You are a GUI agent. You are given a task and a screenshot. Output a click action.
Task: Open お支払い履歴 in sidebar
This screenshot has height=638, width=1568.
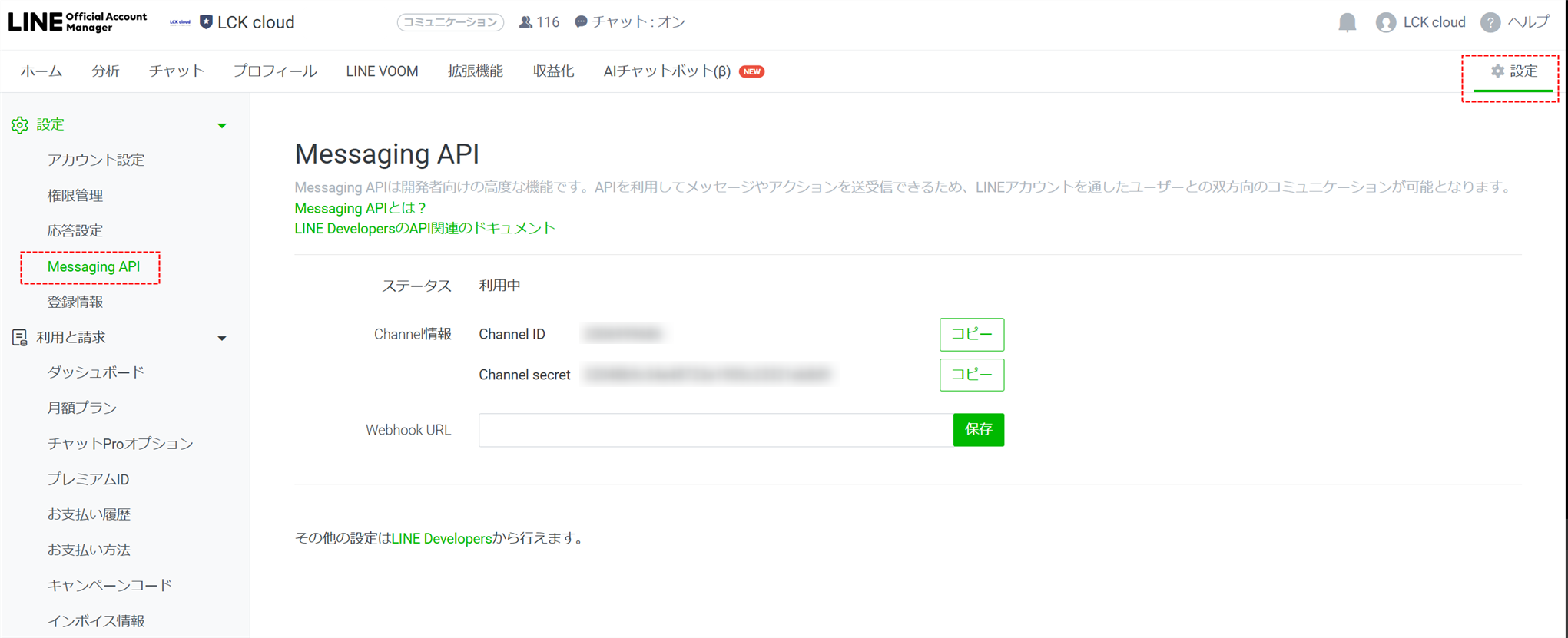pos(89,514)
